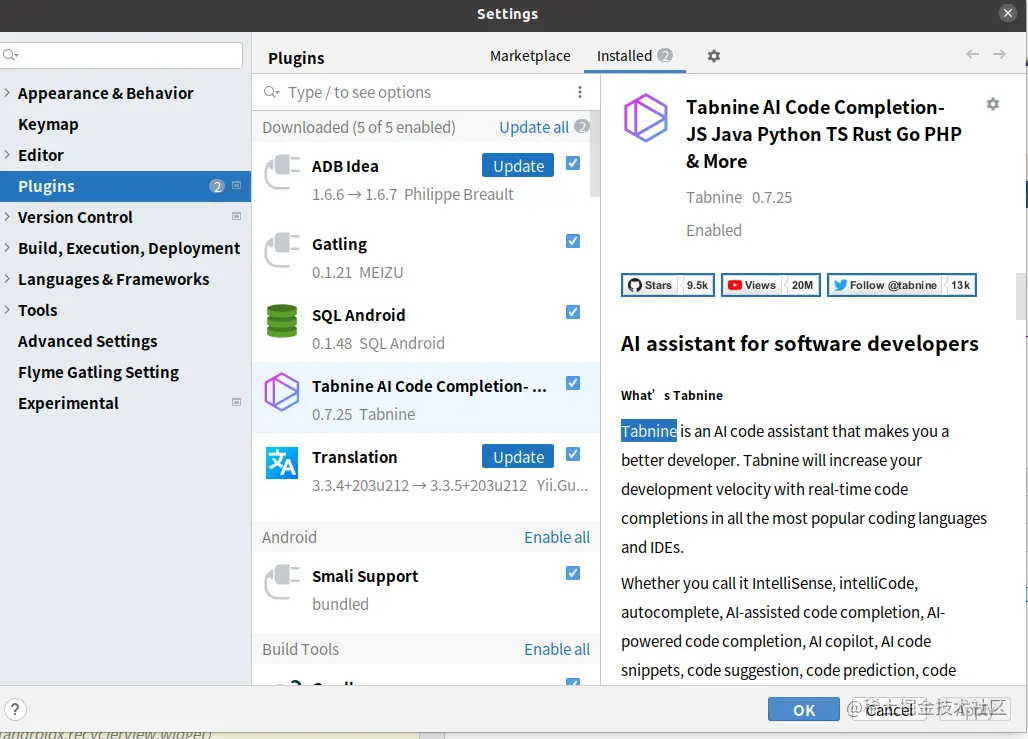The height and width of the screenshot is (739, 1028).
Task: Disable the Gatling plugin checkbox
Action: (572, 241)
